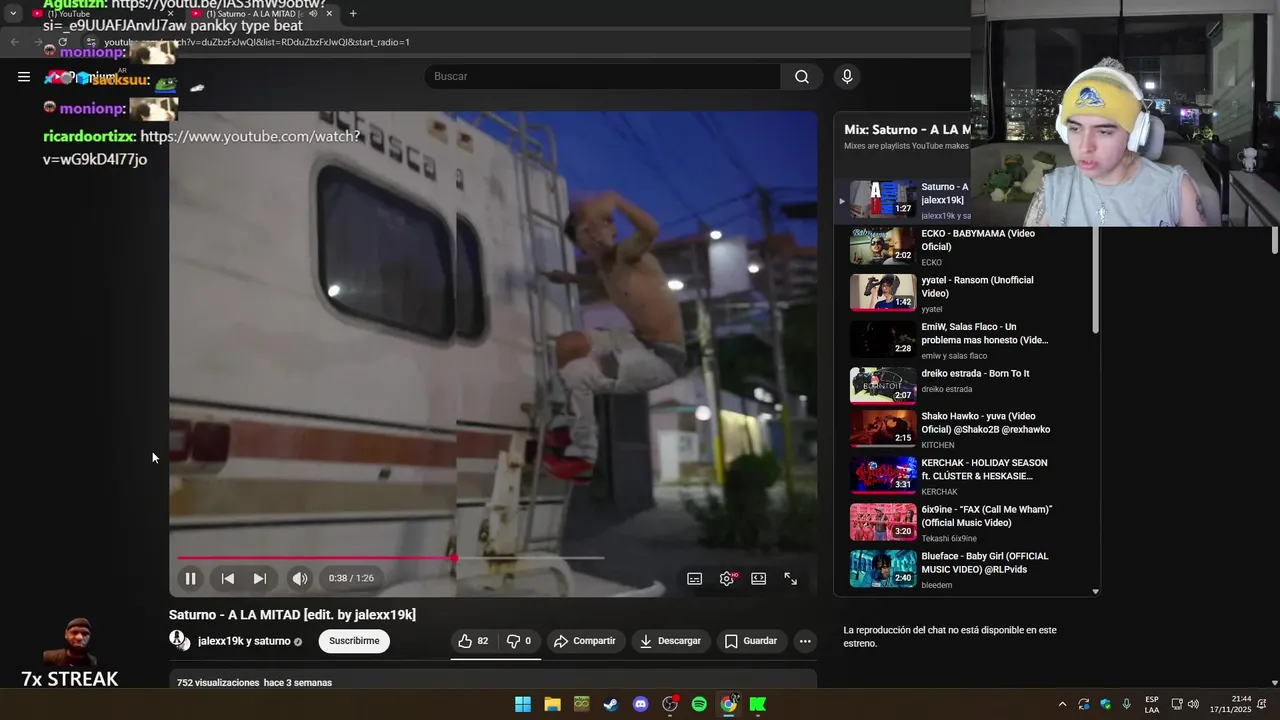Mute the video player volume

click(x=300, y=578)
